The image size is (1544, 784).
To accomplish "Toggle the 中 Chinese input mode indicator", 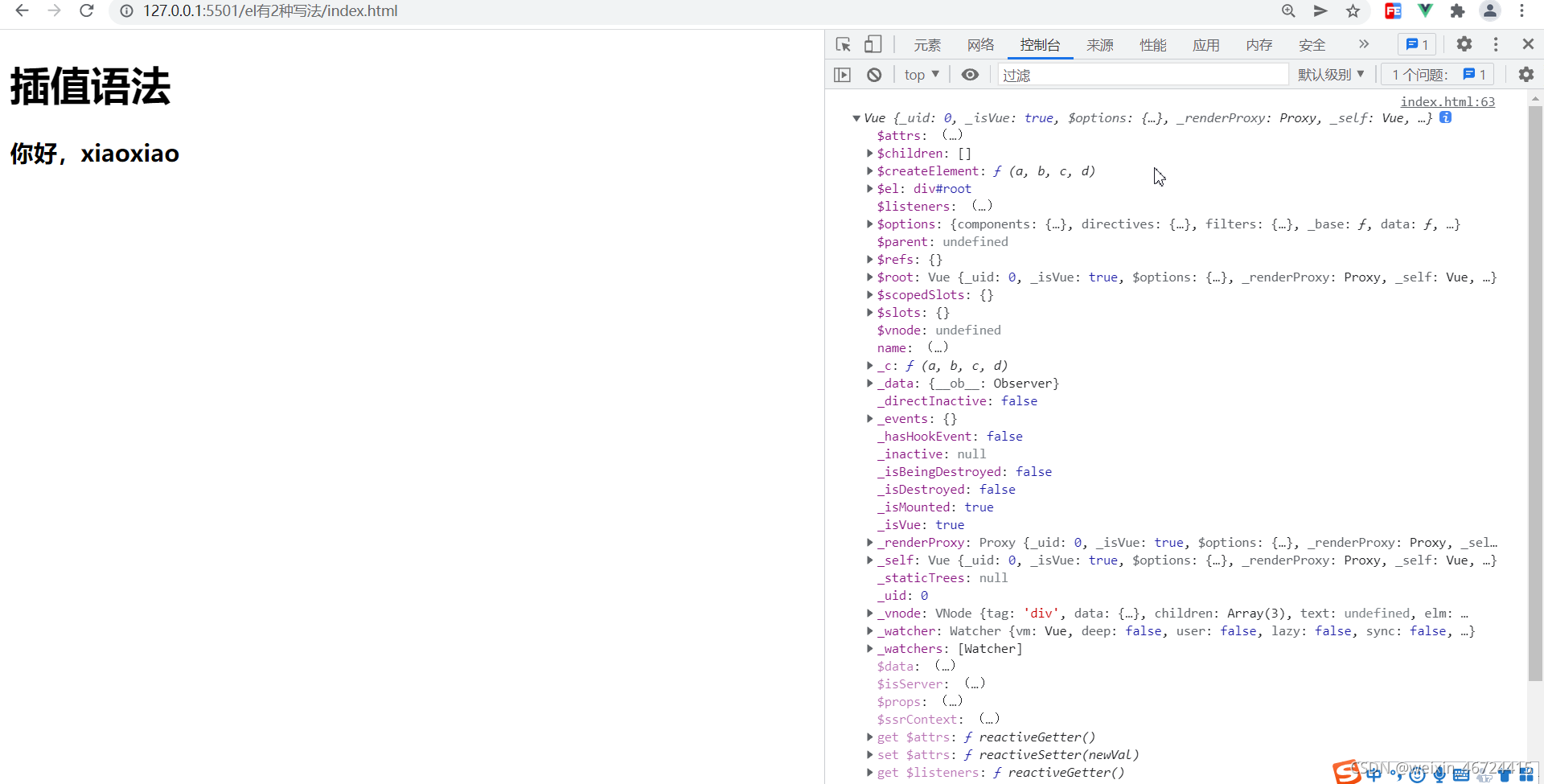I will 1374,774.
